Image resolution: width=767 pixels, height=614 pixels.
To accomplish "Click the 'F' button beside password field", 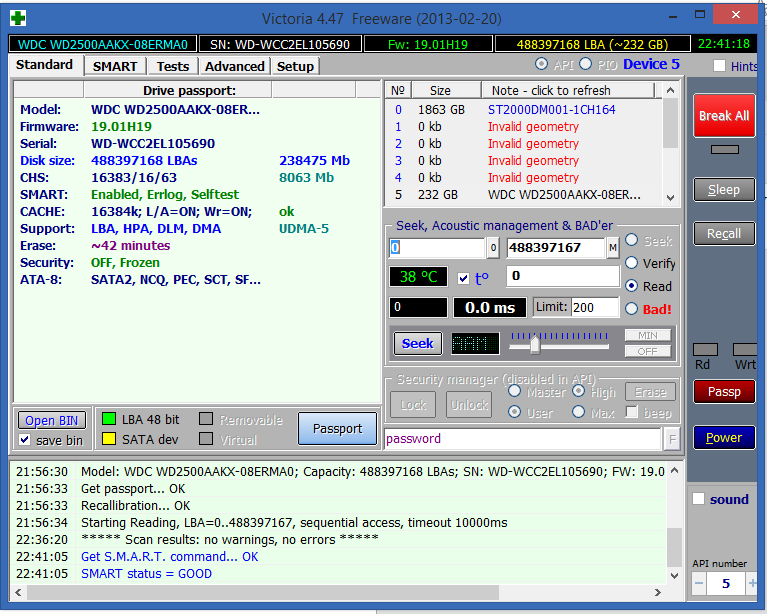I will (x=672, y=438).
